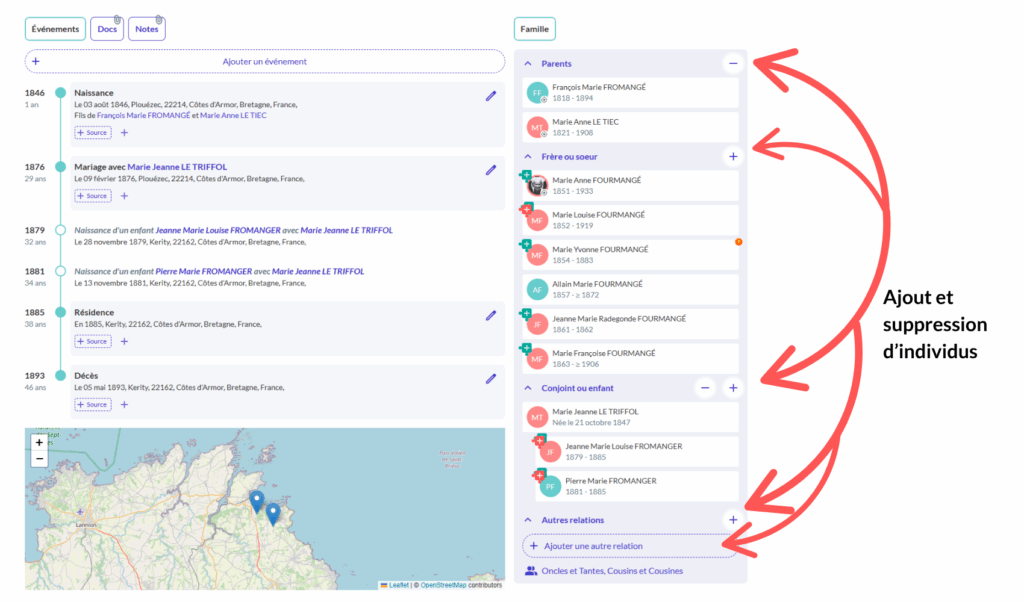This screenshot has height=602, width=1024.
Task: Add a person via Autres relations plus icon
Action: click(733, 520)
